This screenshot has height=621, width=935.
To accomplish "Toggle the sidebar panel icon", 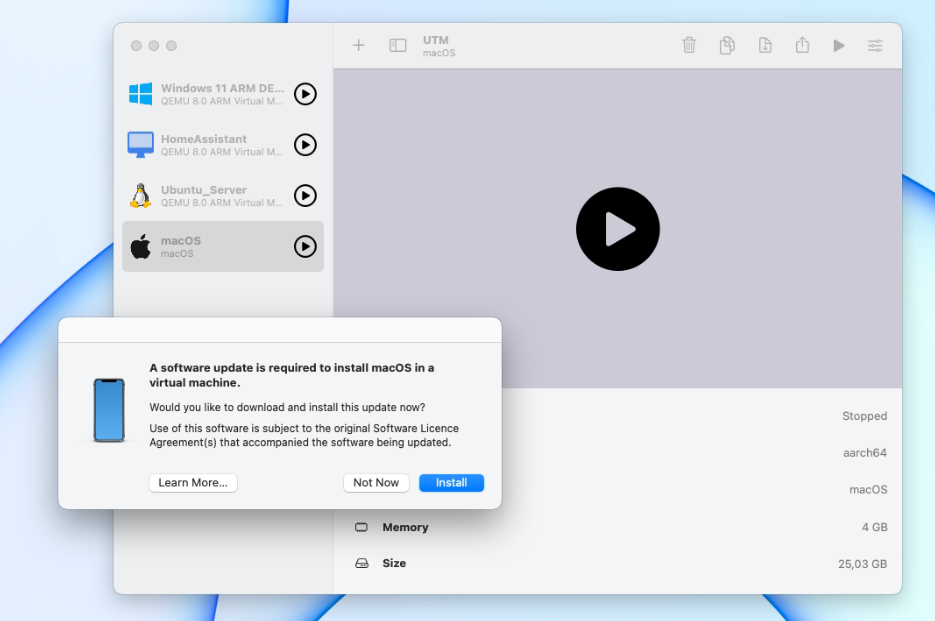I will coord(398,45).
